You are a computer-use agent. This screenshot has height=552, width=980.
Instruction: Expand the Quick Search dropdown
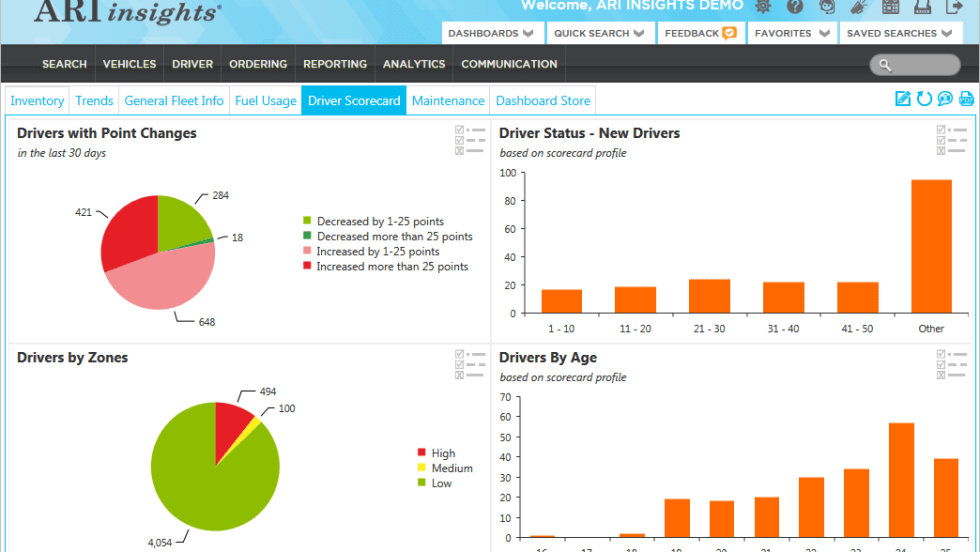(600, 33)
